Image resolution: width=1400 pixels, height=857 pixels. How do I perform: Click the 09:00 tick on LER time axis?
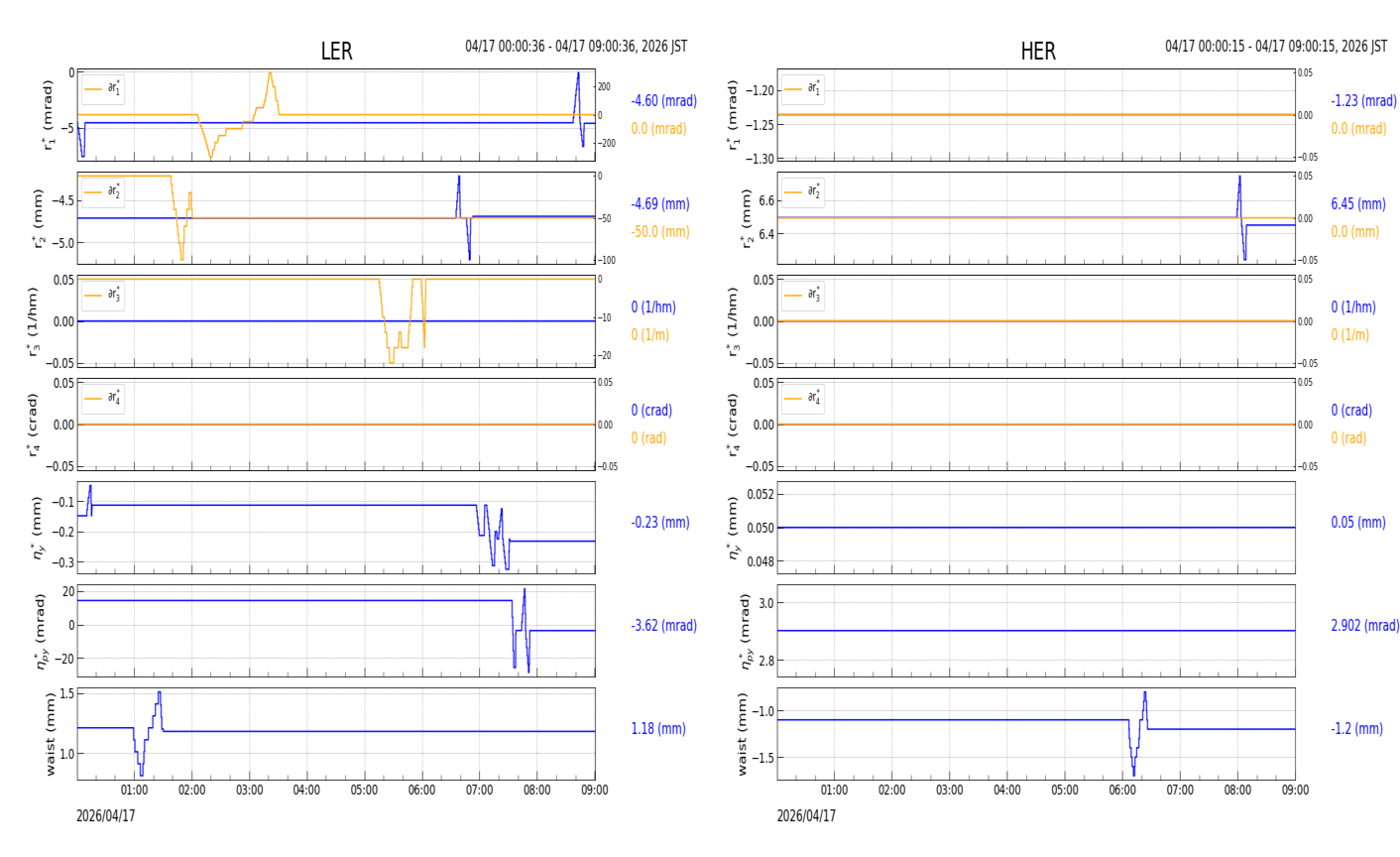(x=595, y=791)
